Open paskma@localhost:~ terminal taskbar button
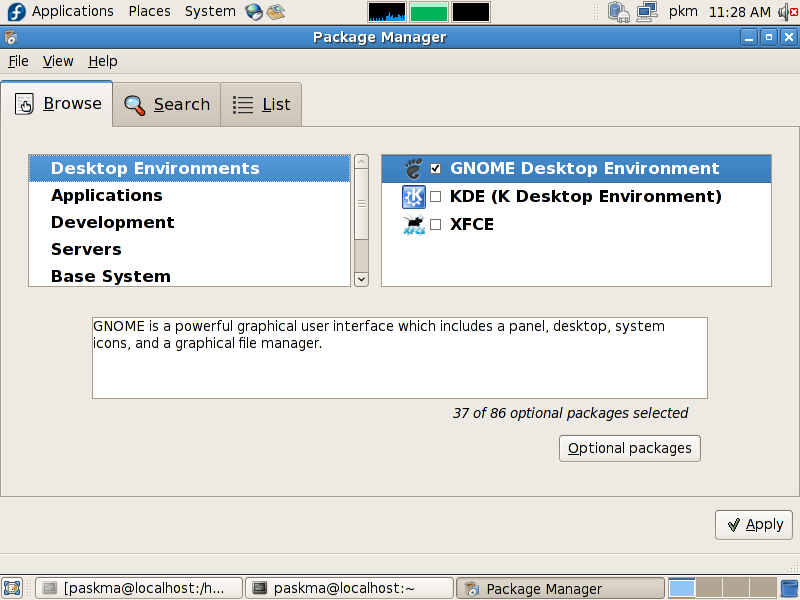Image resolution: width=800 pixels, height=600 pixels. [349, 589]
